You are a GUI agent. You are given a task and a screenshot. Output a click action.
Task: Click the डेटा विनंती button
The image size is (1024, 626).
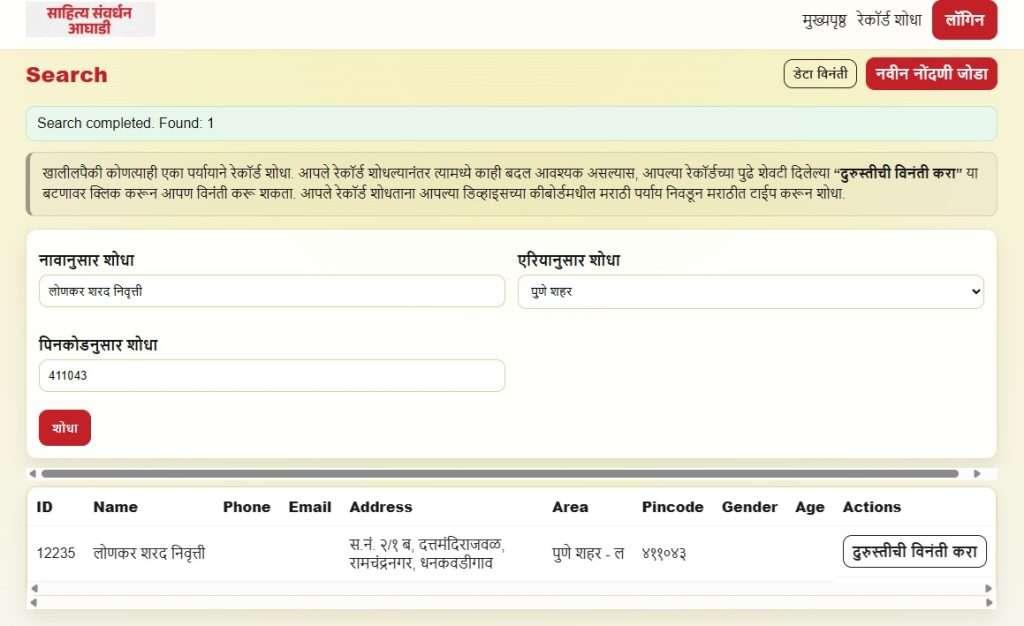click(x=819, y=74)
